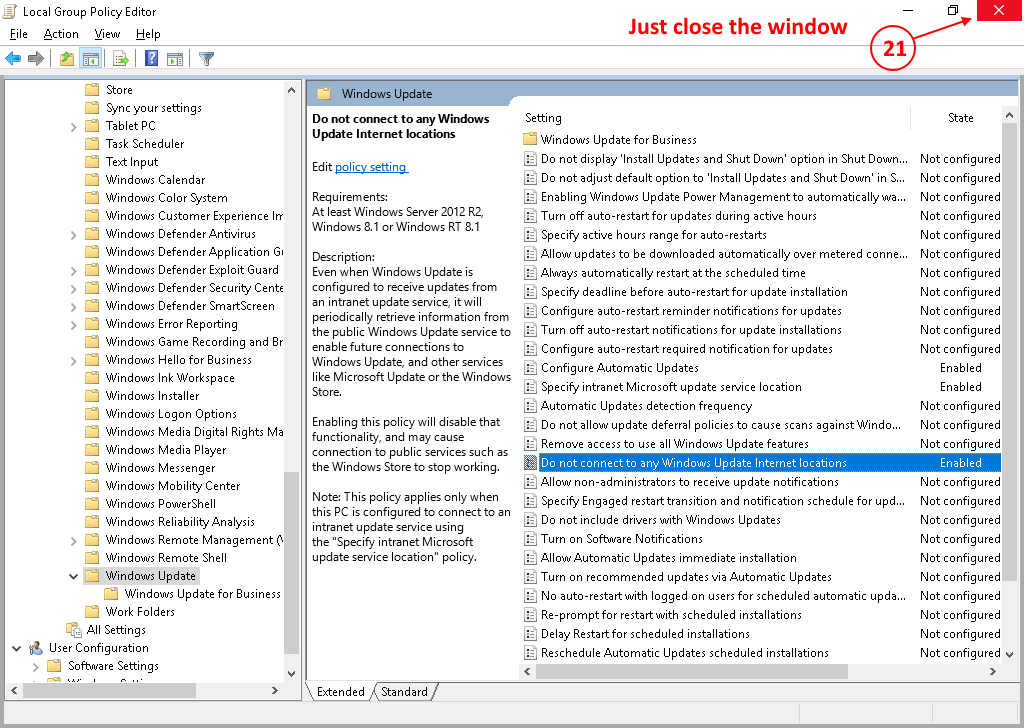This screenshot has height=728, width=1024.
Task: Select 'Windows Update for Business' under Windows Update in tree
Action: pyautogui.click(x=202, y=593)
